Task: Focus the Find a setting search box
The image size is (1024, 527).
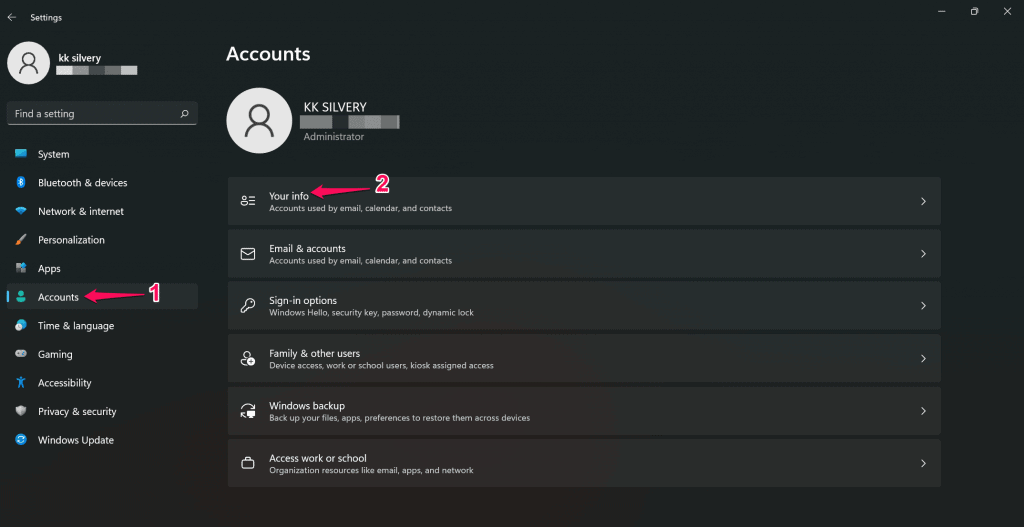Action: 102,114
